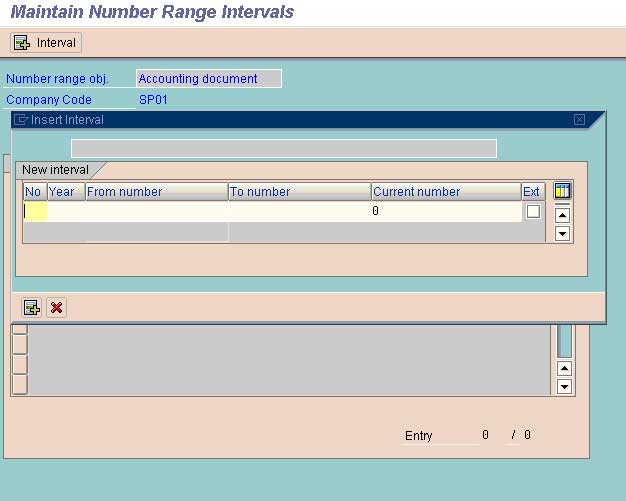This screenshot has width=626, height=501.
Task: Click the From number column header
Action: point(156,192)
